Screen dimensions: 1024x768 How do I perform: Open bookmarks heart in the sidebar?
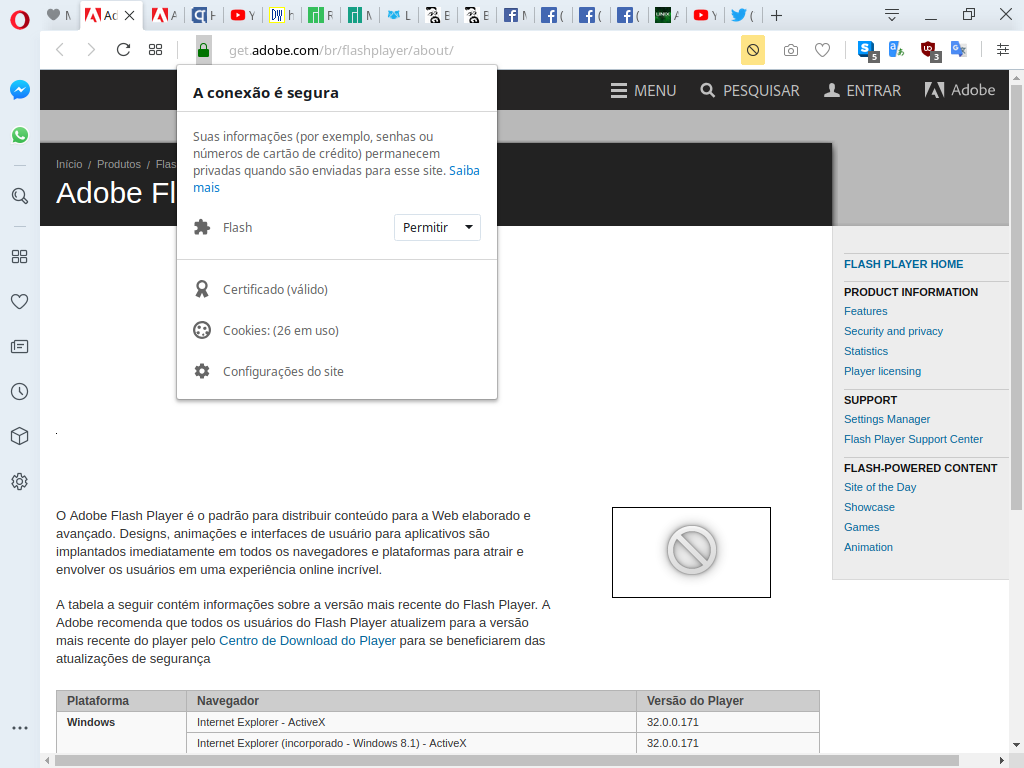pos(20,302)
